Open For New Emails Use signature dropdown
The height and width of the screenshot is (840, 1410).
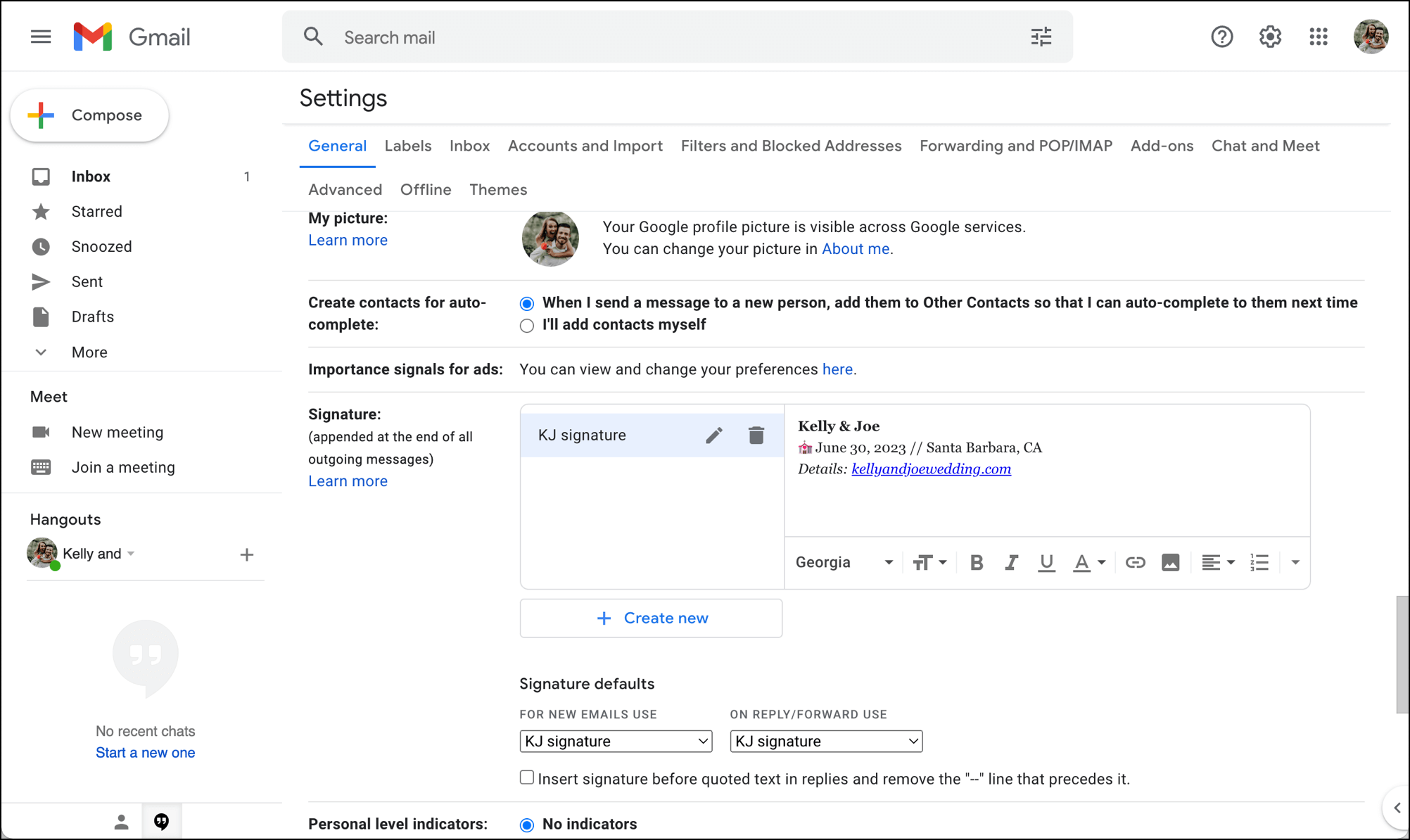click(x=616, y=741)
